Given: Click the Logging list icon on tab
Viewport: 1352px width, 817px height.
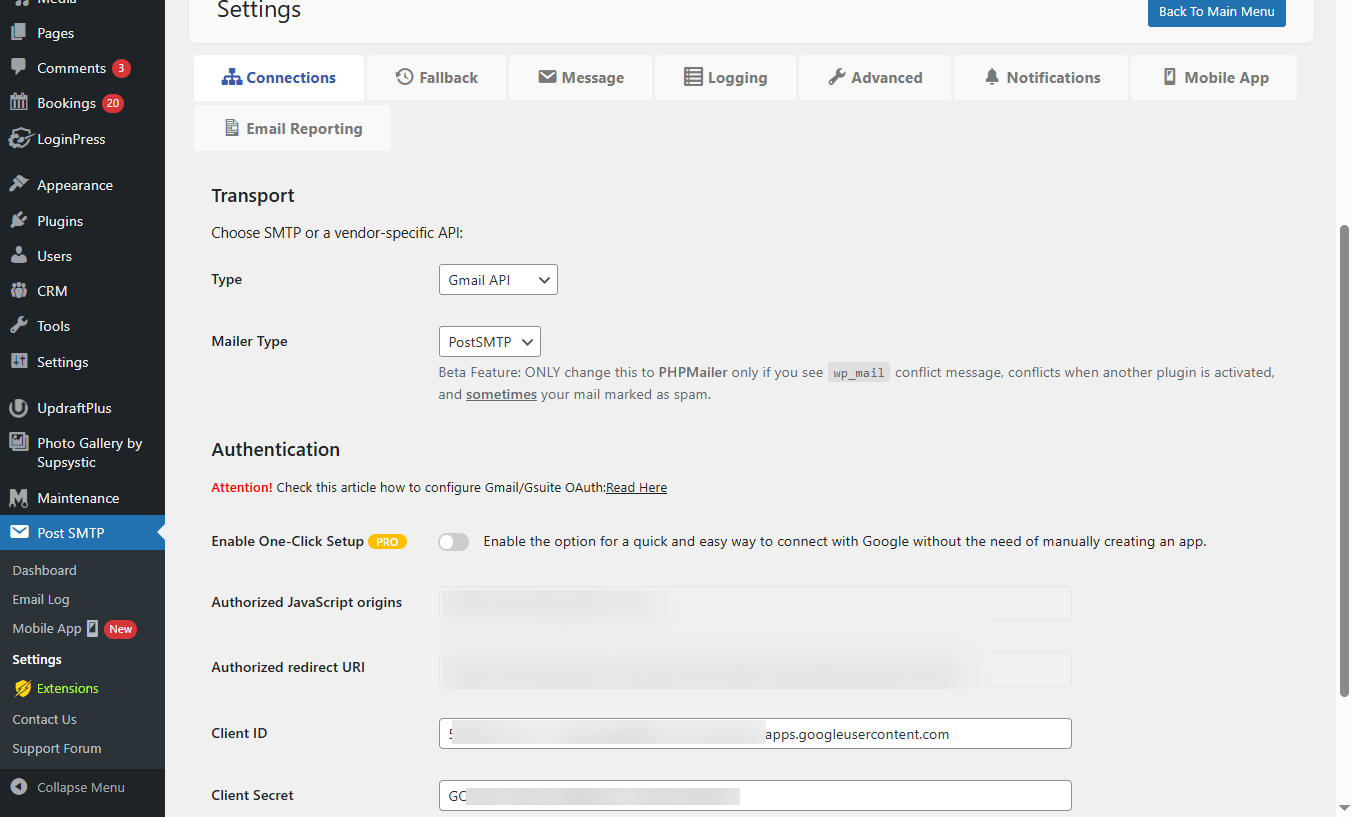Looking at the screenshot, I should click(x=693, y=77).
